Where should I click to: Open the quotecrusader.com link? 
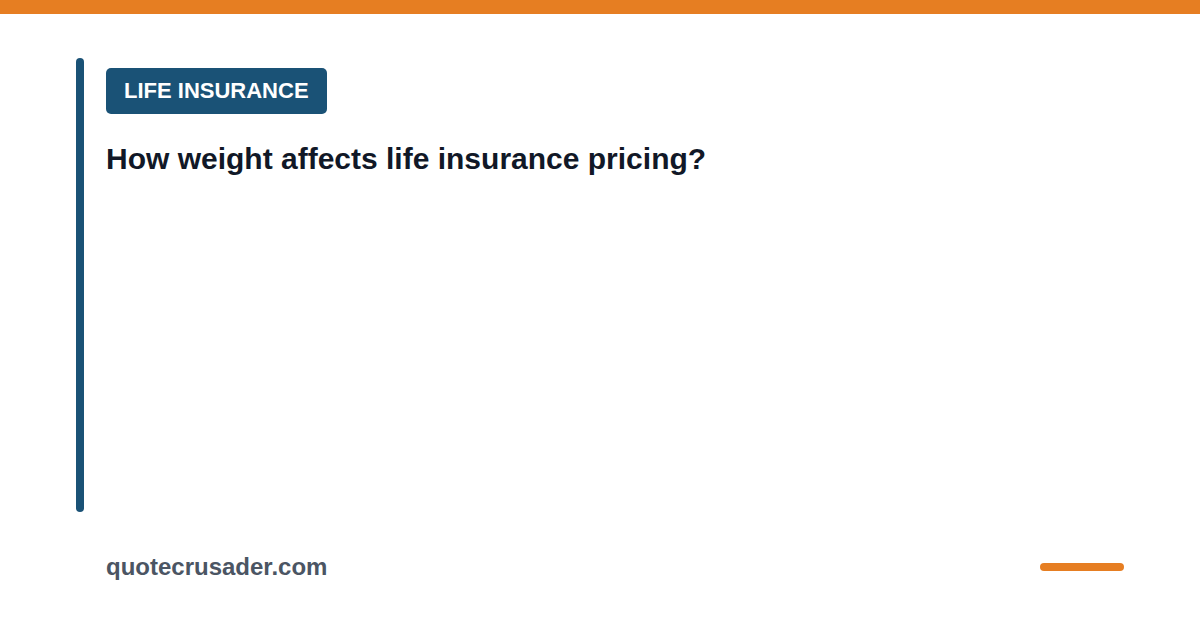click(x=216, y=567)
